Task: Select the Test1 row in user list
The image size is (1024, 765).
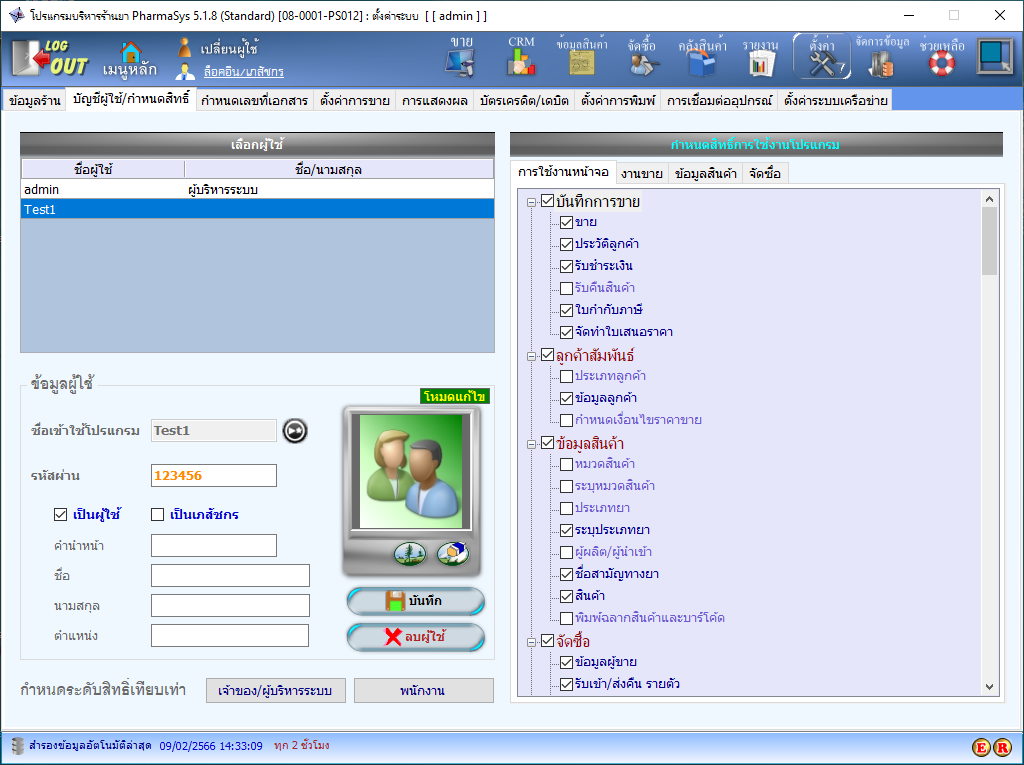Action: click(257, 209)
